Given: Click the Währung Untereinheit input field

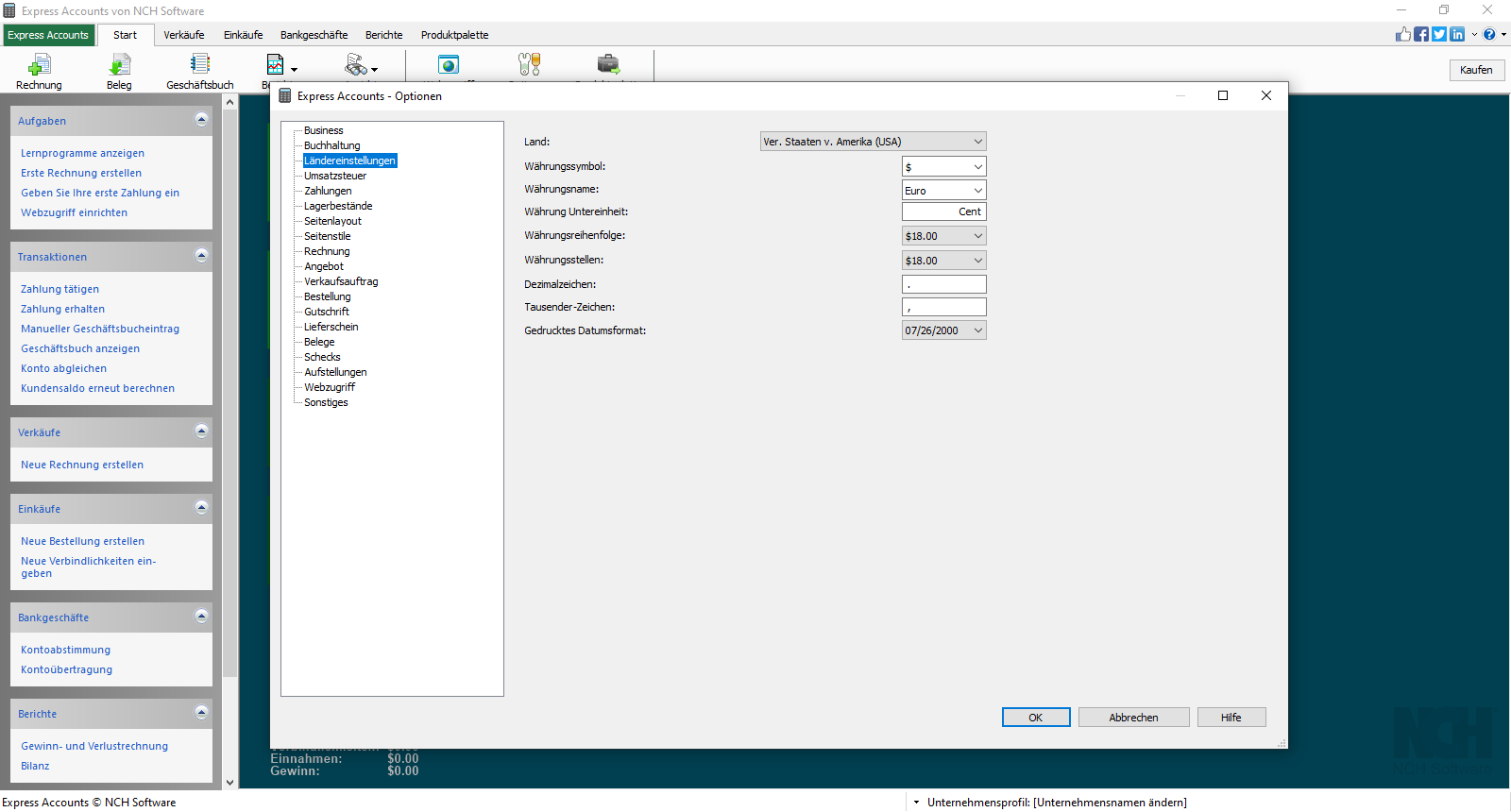Looking at the screenshot, I should coord(944,211).
